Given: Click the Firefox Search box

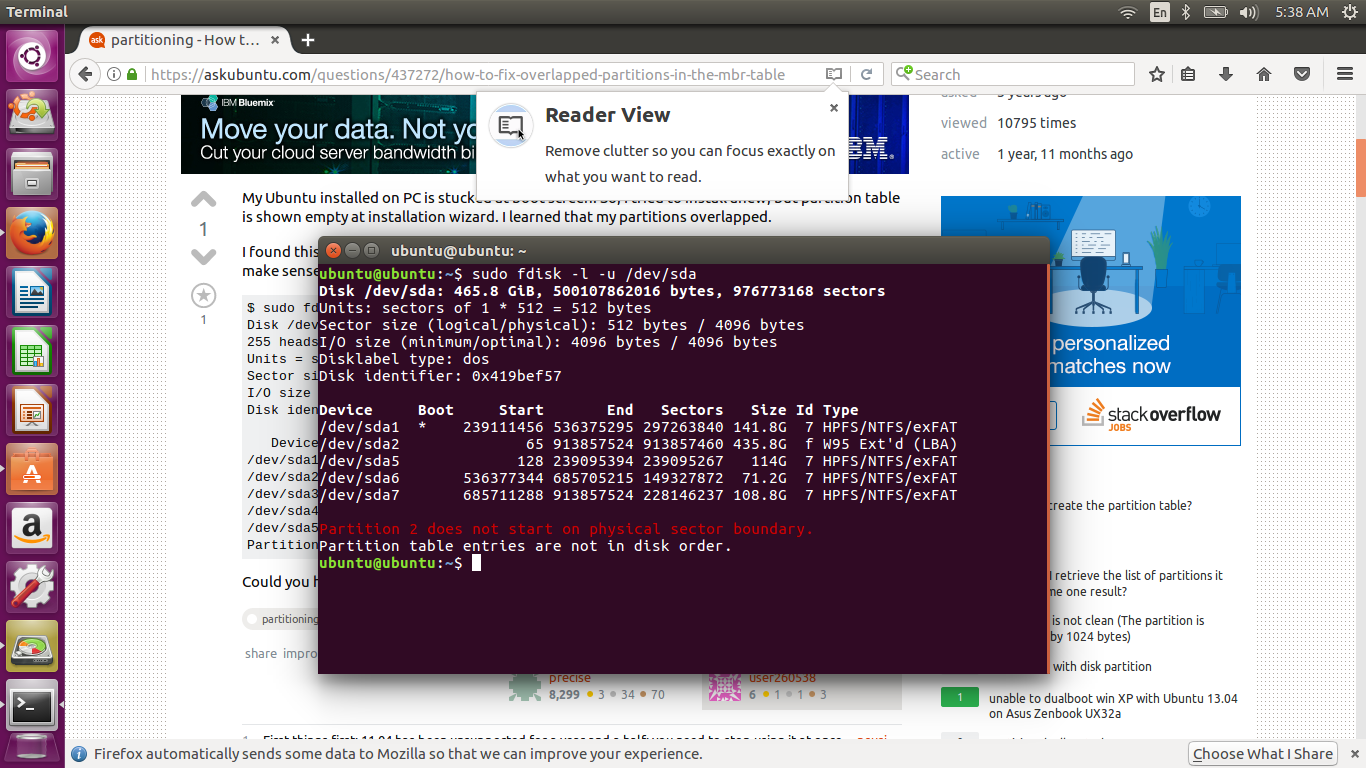Looking at the screenshot, I should click(x=1013, y=74).
